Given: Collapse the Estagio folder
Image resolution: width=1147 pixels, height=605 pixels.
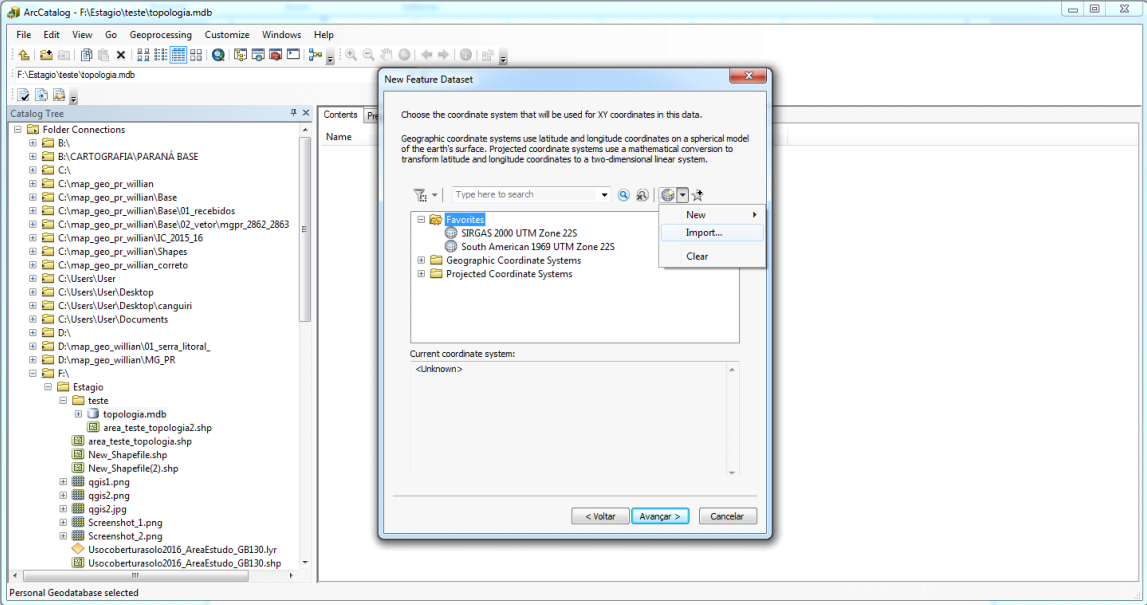Looking at the screenshot, I should (48, 387).
